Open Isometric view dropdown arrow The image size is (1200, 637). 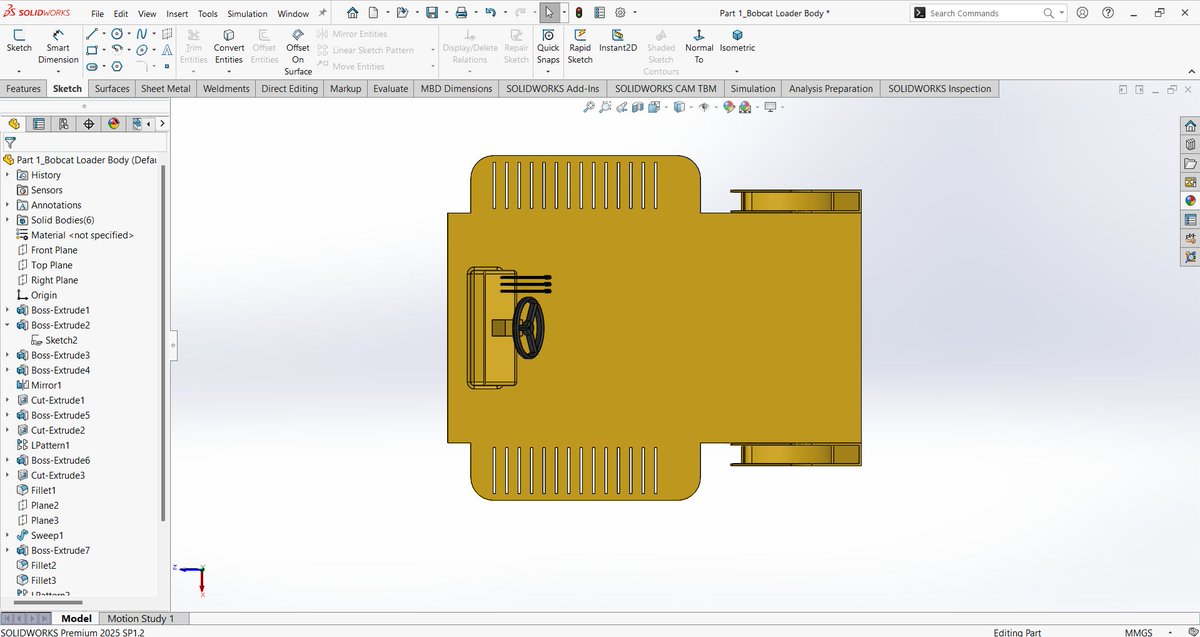(737, 71)
